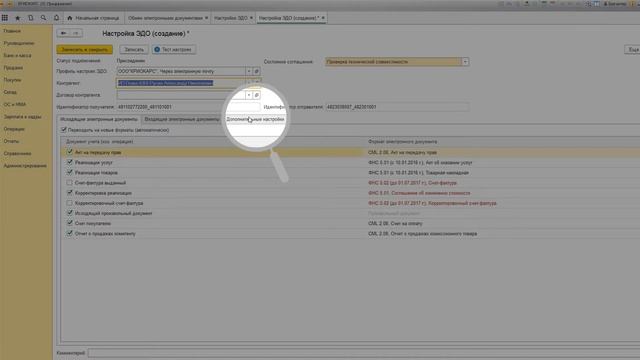Open the ЭДО profile record via its open icon

256,71
